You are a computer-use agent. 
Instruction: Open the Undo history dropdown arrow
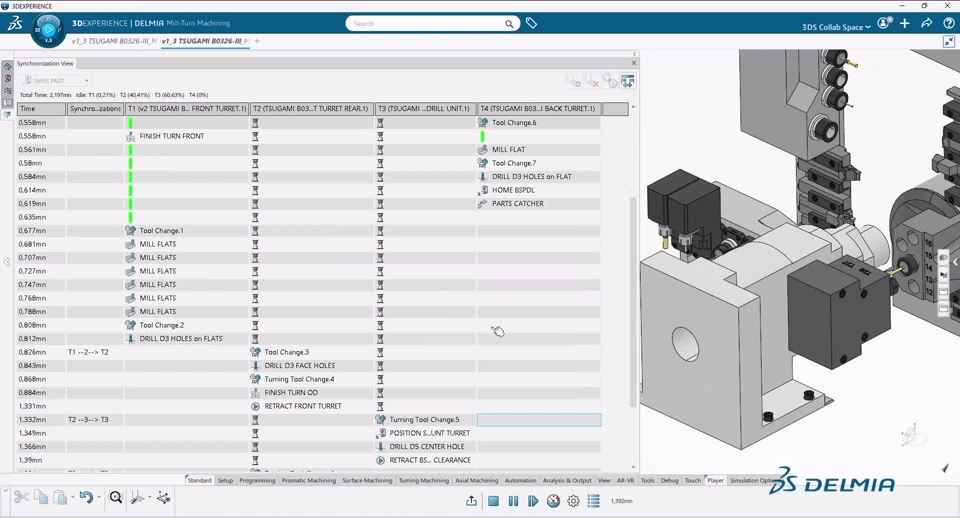coord(99,498)
